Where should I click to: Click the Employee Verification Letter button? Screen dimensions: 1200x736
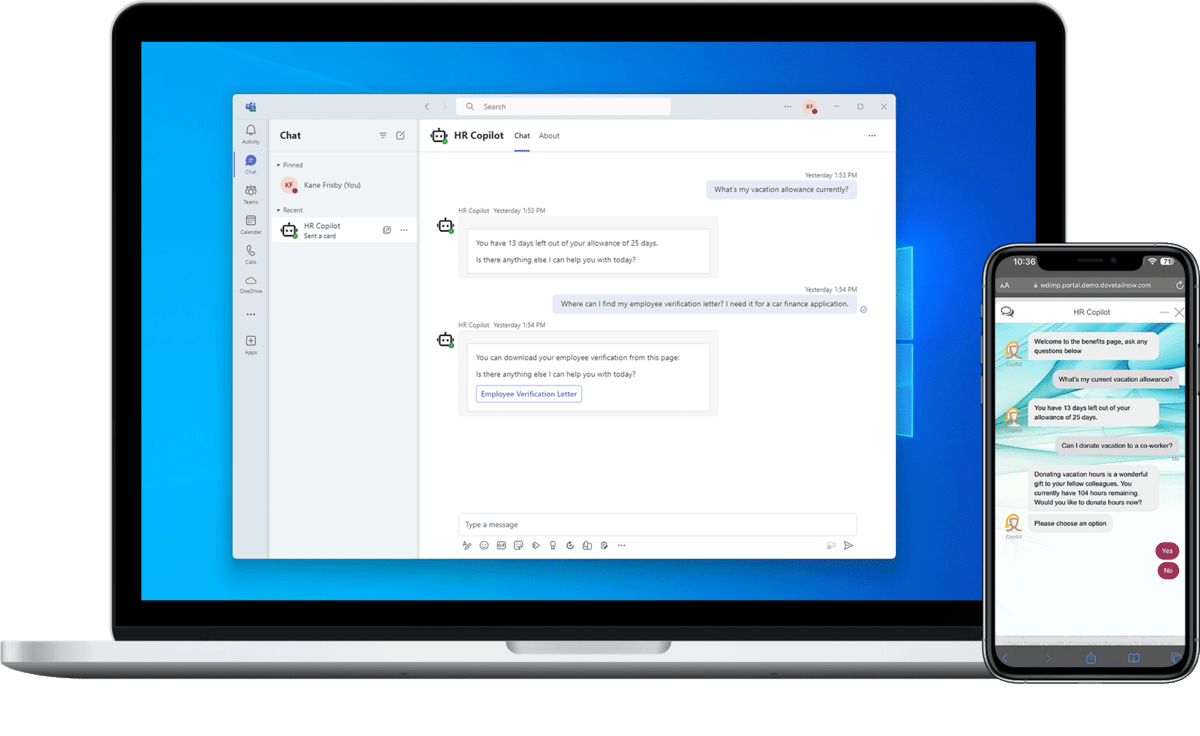528,394
